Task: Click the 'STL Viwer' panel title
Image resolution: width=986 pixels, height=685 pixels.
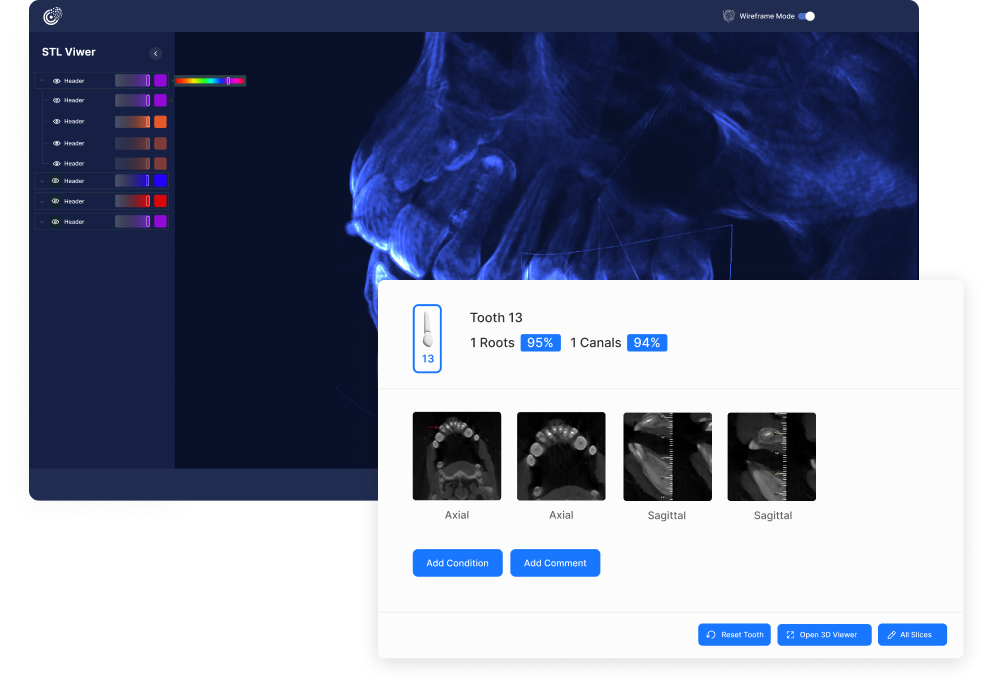Action: pyautogui.click(x=69, y=52)
